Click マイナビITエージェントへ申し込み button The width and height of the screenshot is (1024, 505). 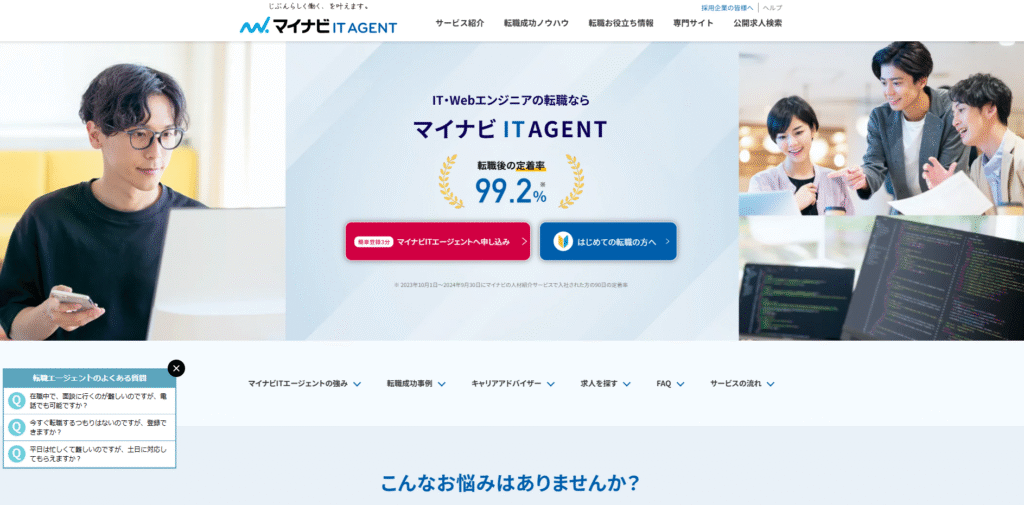coord(438,241)
